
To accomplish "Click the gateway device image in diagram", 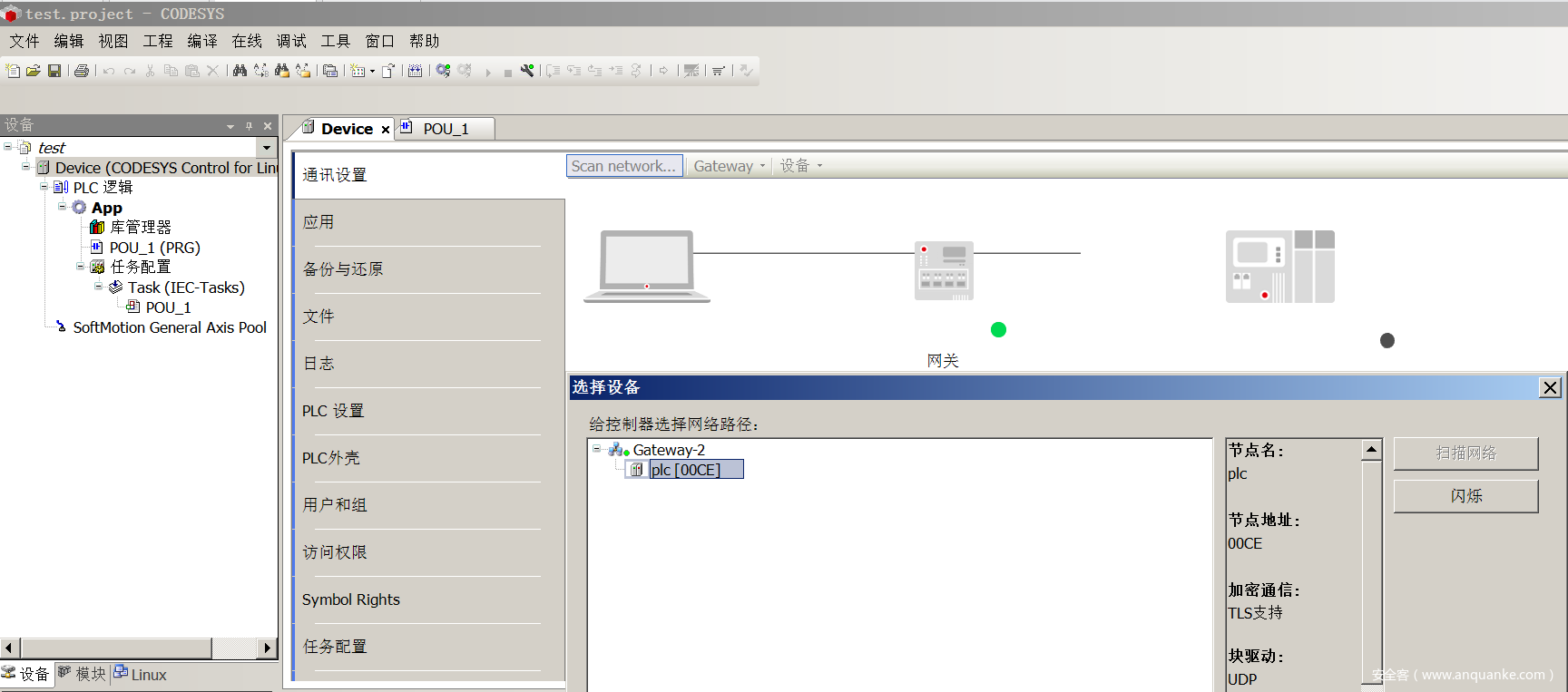I will click(944, 270).
